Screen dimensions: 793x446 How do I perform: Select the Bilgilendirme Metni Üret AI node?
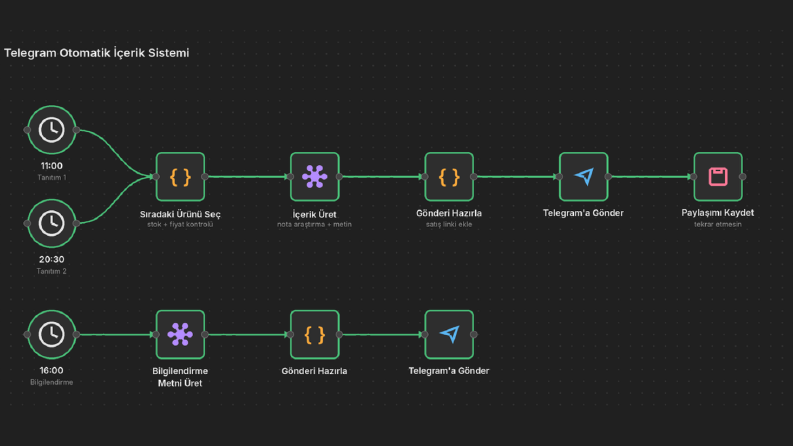[x=181, y=335]
